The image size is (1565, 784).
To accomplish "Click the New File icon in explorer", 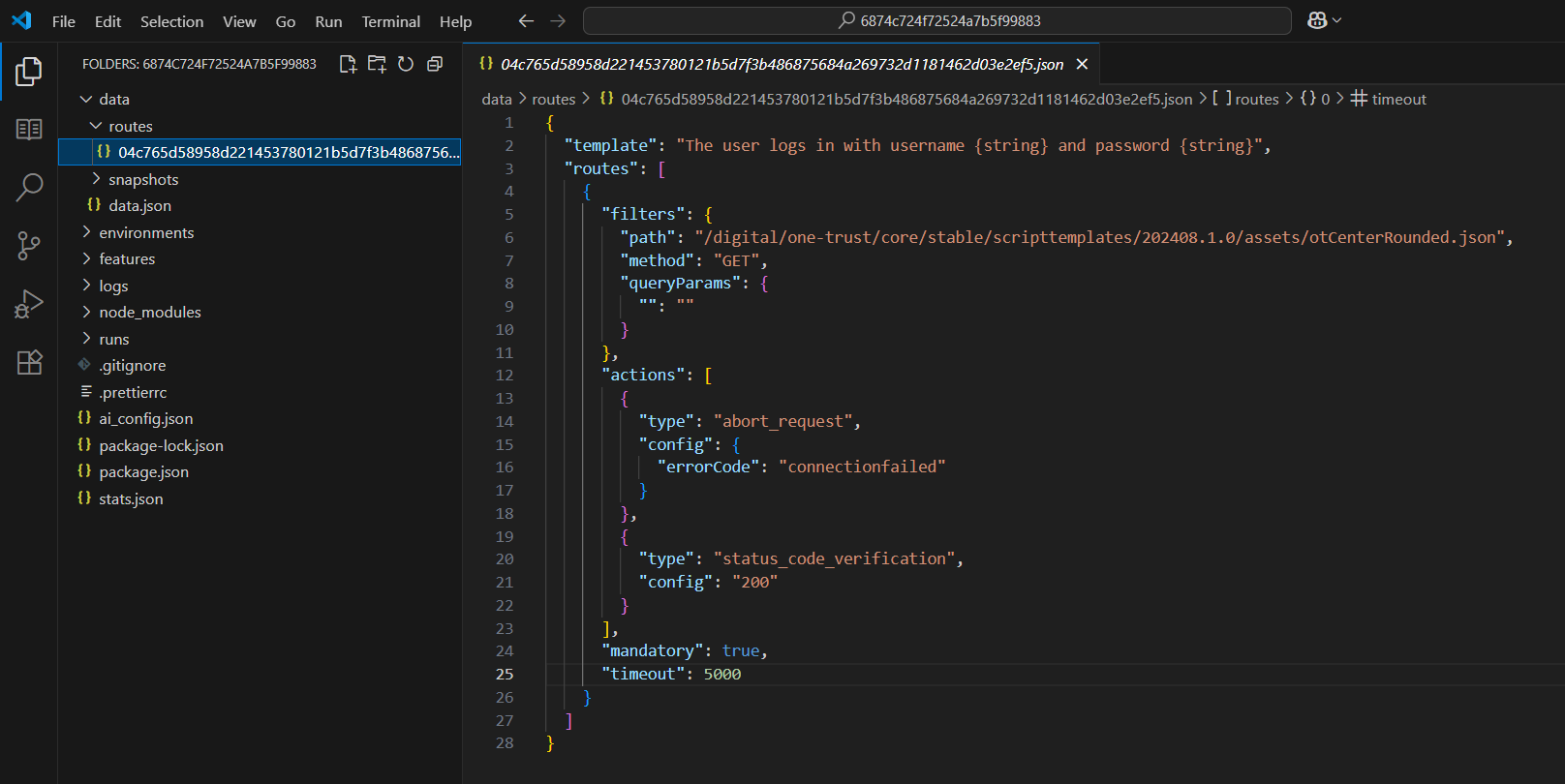I will click(x=348, y=64).
